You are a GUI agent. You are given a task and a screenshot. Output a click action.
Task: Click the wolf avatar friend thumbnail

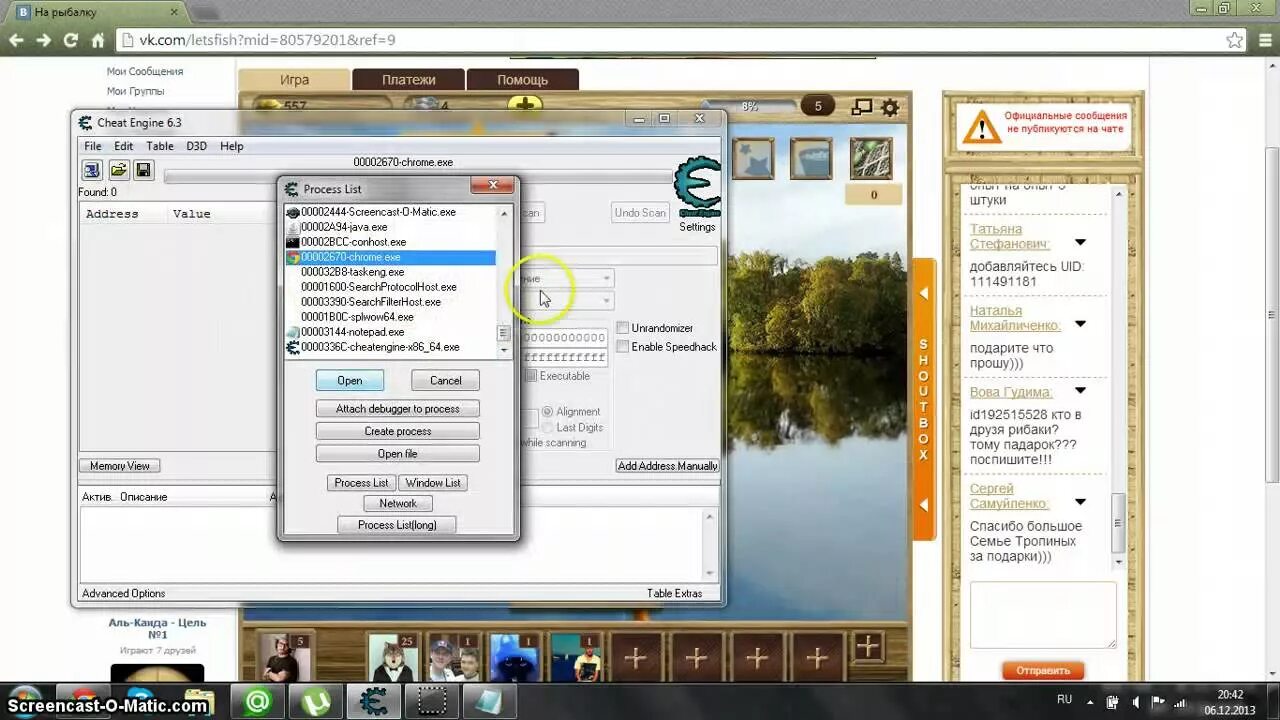tap(394, 657)
